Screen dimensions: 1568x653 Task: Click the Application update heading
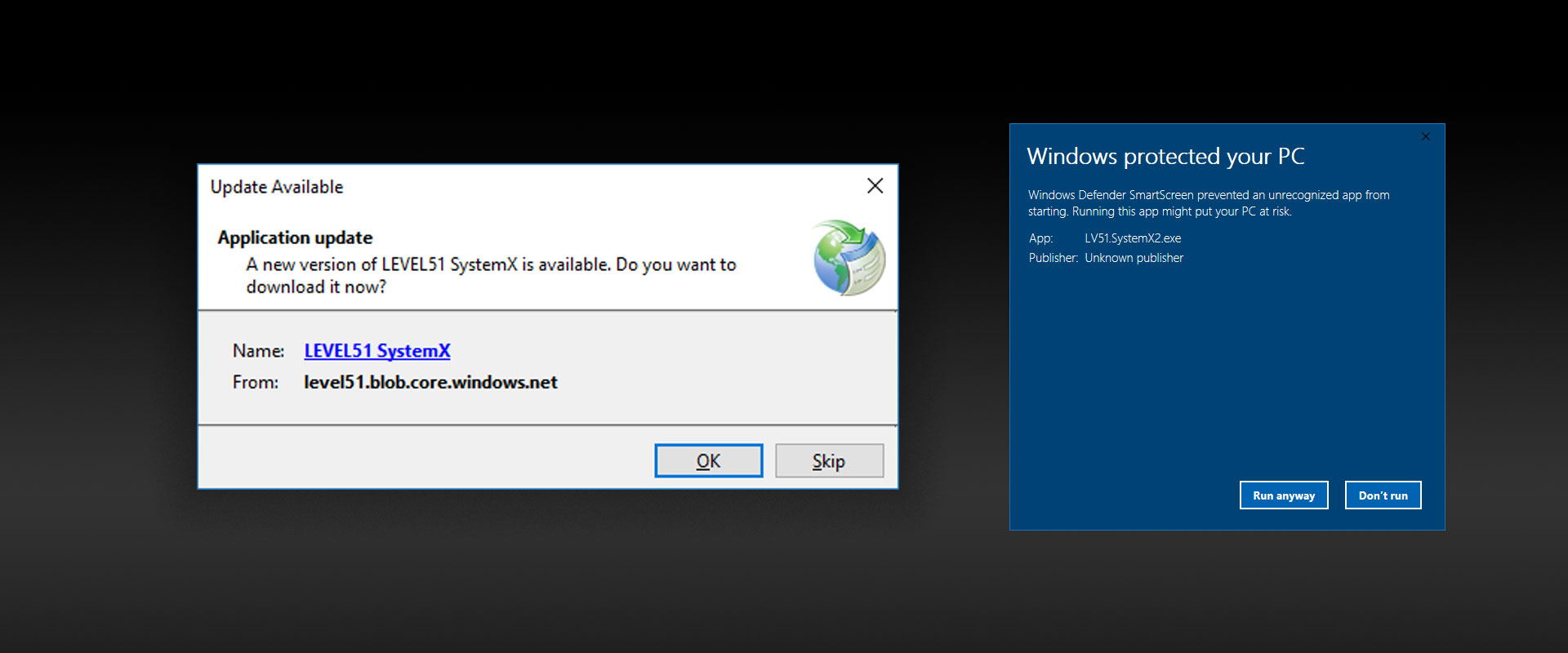pos(295,238)
